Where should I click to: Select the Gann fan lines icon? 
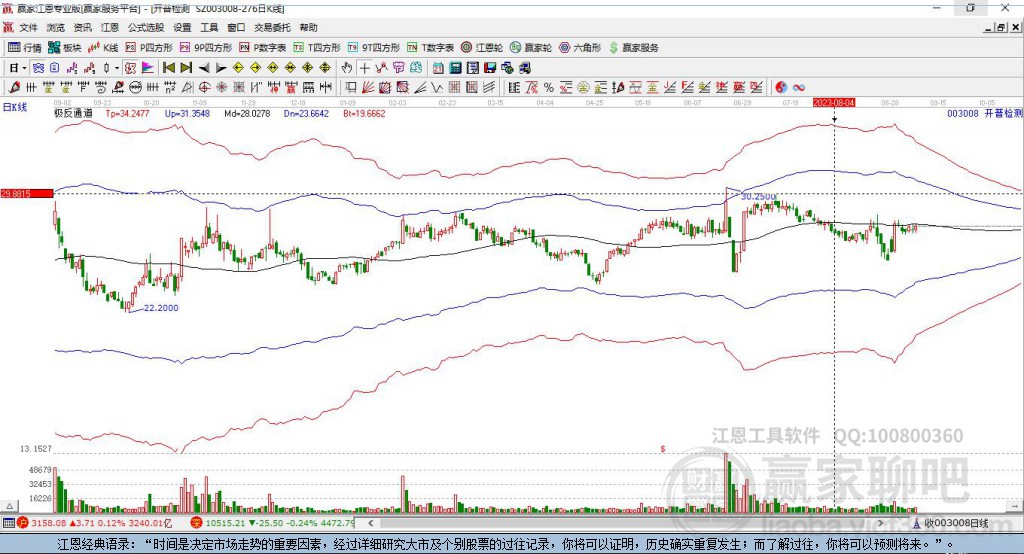point(367,87)
